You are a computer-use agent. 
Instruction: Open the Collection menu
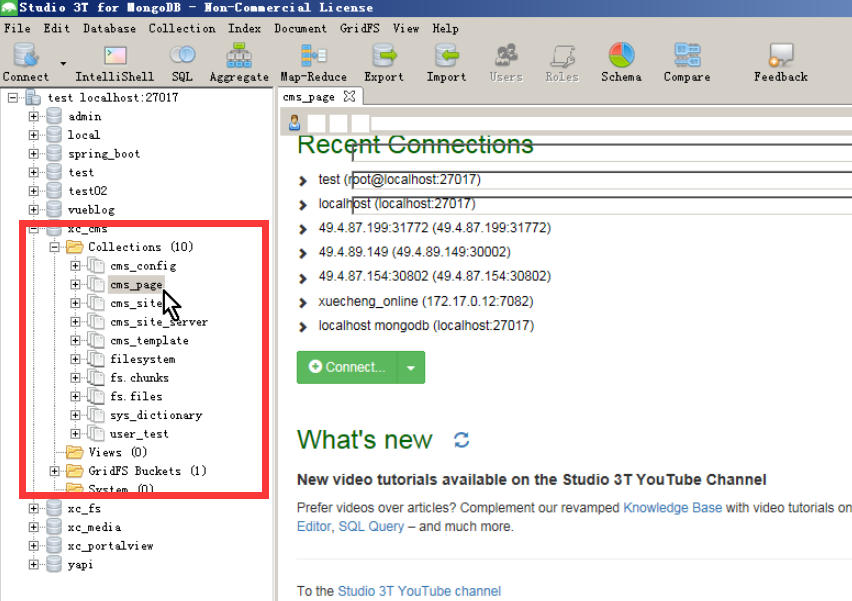[x=182, y=28]
